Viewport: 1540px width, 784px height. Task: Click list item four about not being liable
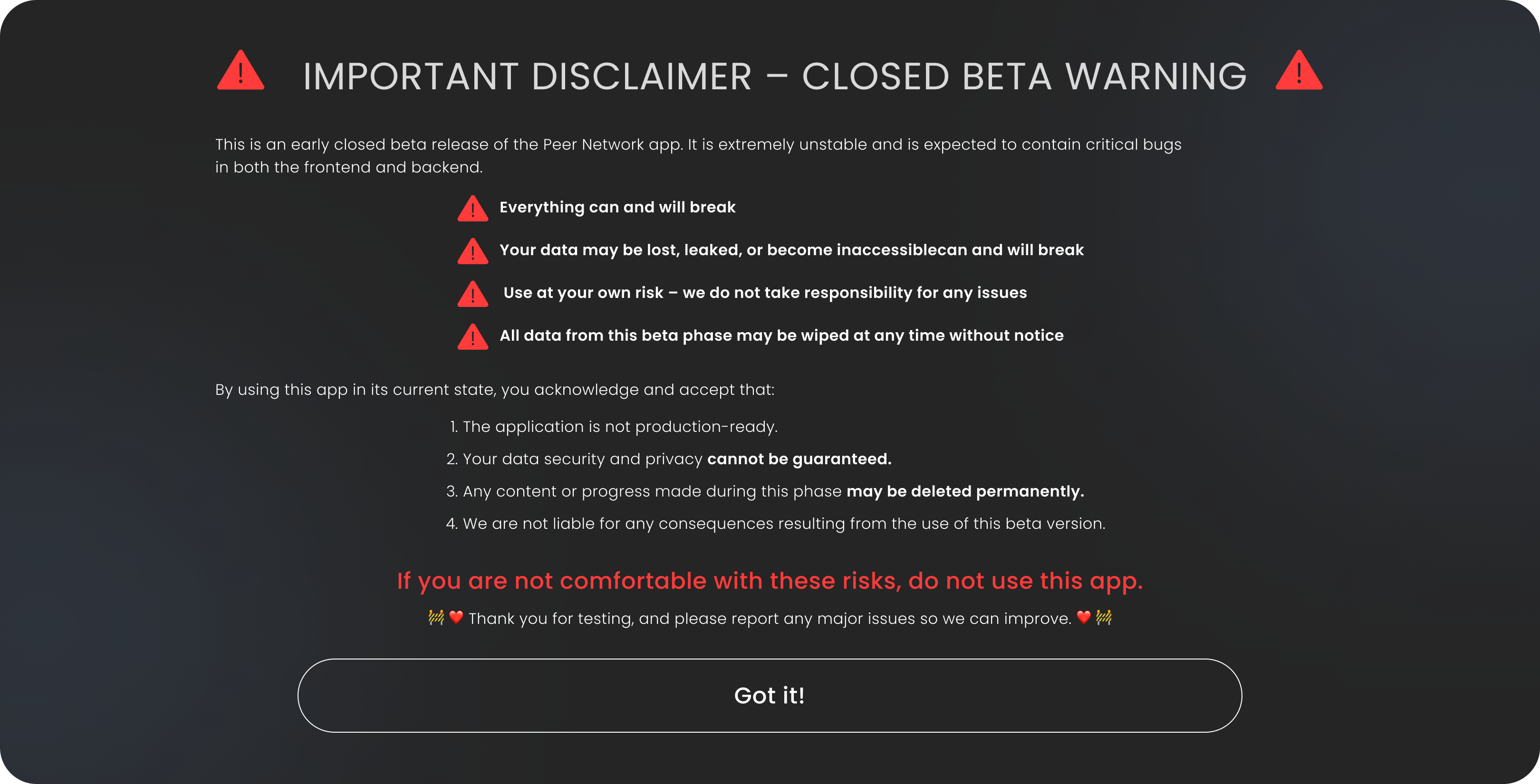pyautogui.click(x=776, y=524)
